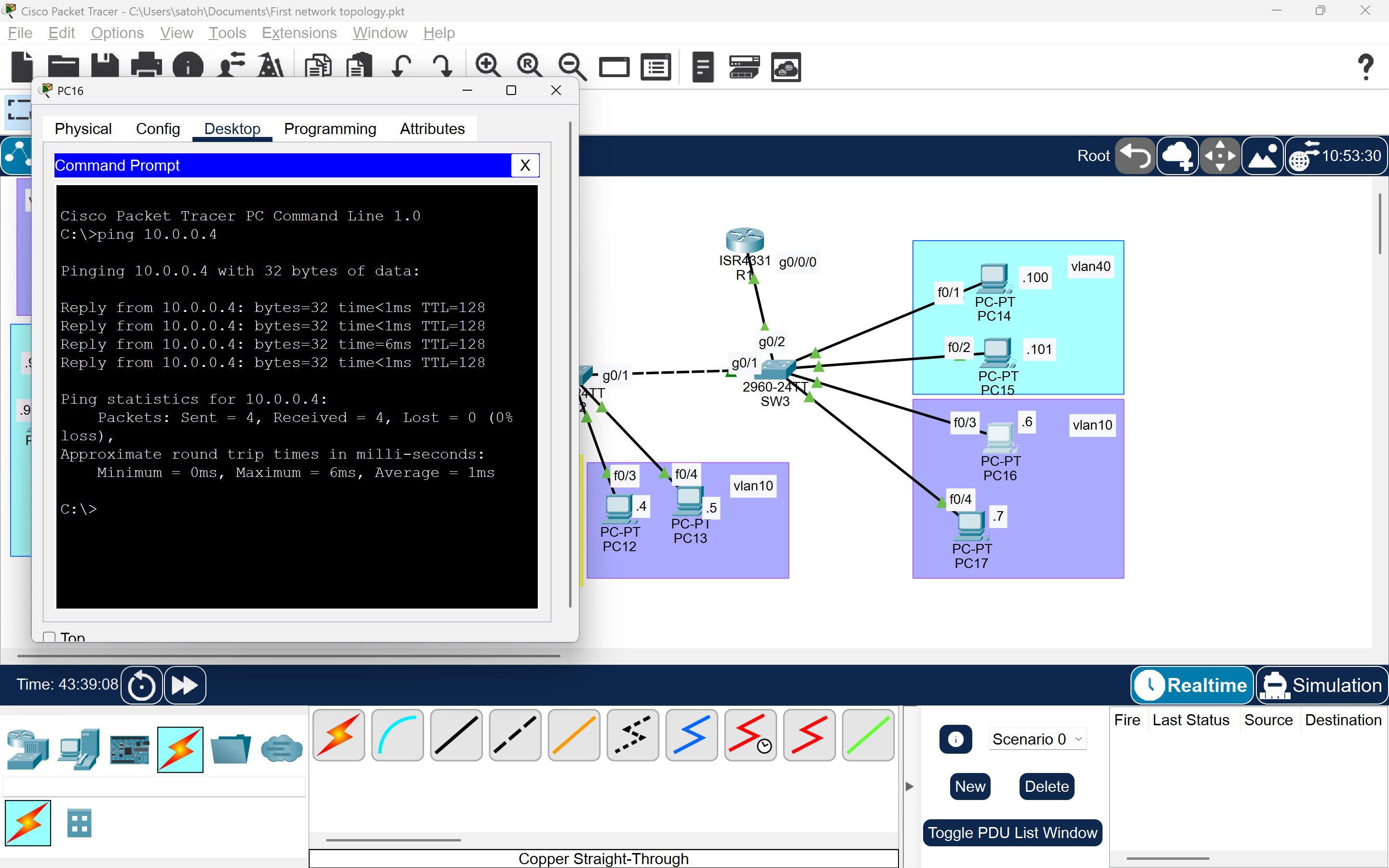Zoom in on the workspace
The width and height of the screenshot is (1389, 868).
(x=487, y=65)
